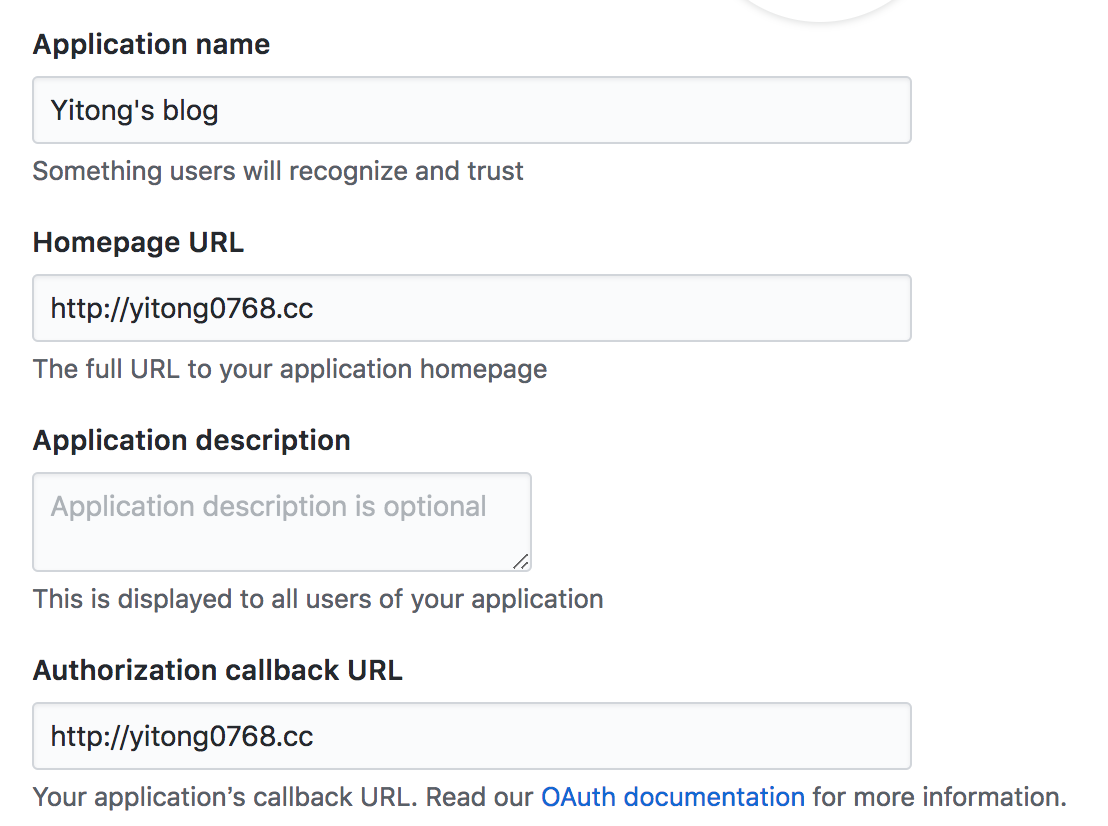Click the yitong0768.cc value in Homepage URL field
Viewport: 1108px width, 826px height.
182,308
